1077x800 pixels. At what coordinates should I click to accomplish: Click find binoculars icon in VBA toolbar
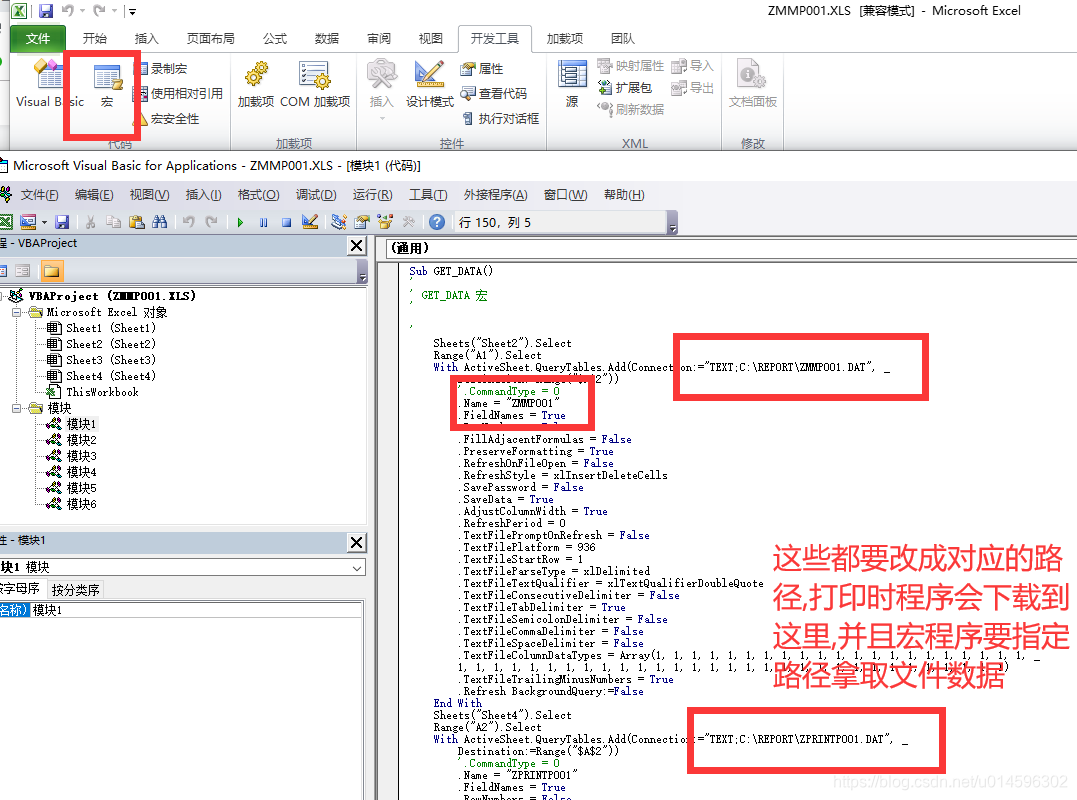159,222
